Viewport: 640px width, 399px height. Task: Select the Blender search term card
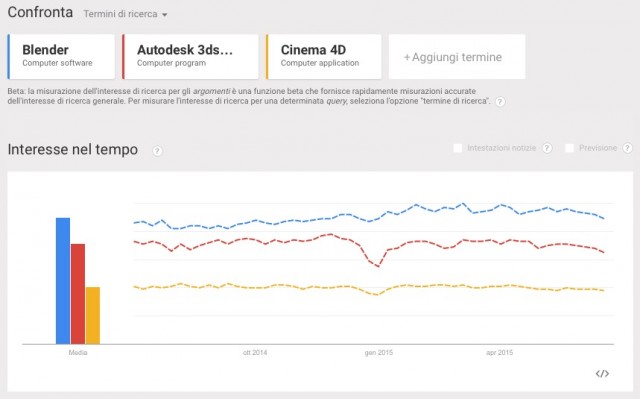coord(61,57)
